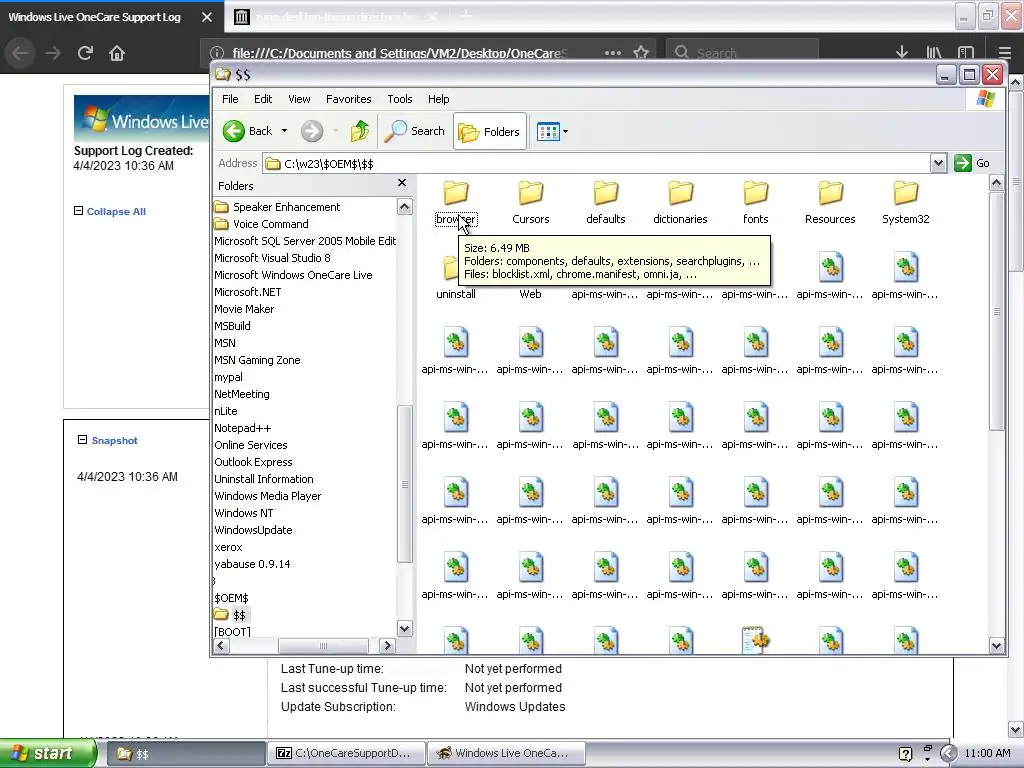Select the defaults folder
The image size is (1024, 768).
click(605, 202)
